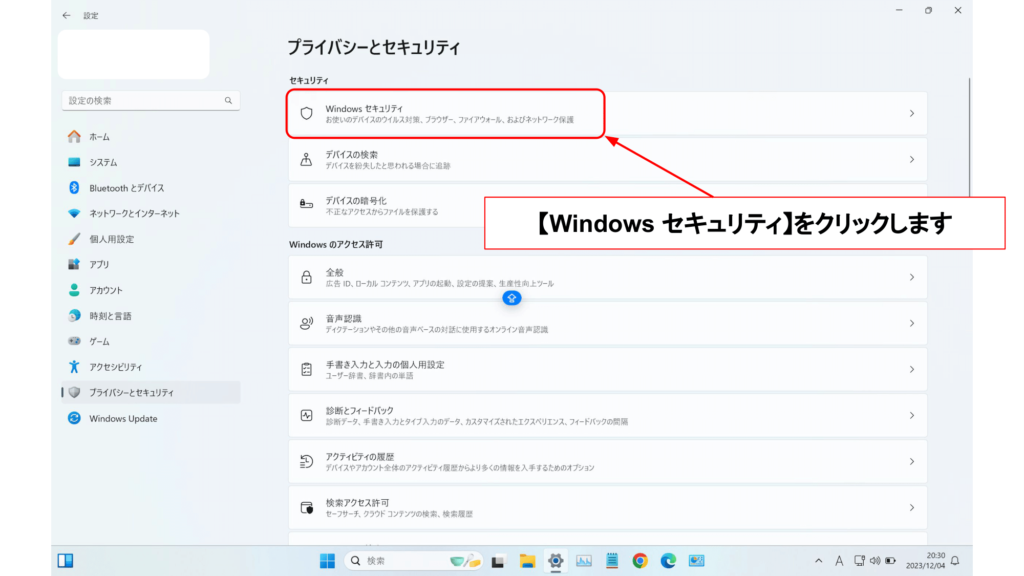This screenshot has width=1024, height=576.
Task: Click the back arrow beside 設定
Action: 66,16
